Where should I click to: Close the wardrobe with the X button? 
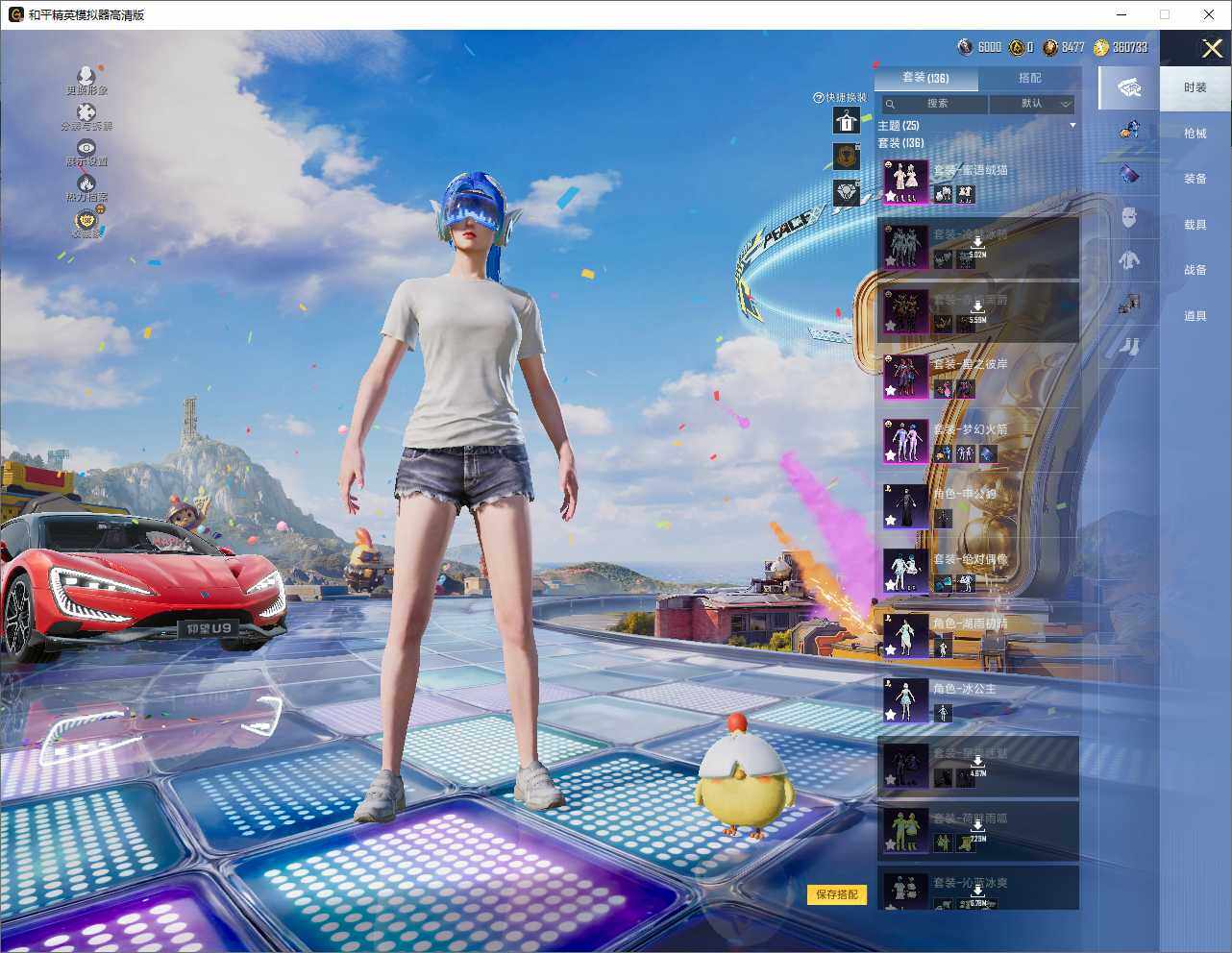coord(1212,48)
